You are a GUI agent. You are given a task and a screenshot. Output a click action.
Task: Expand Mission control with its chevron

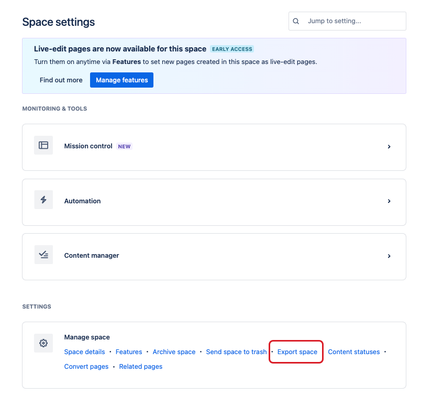pyautogui.click(x=389, y=147)
